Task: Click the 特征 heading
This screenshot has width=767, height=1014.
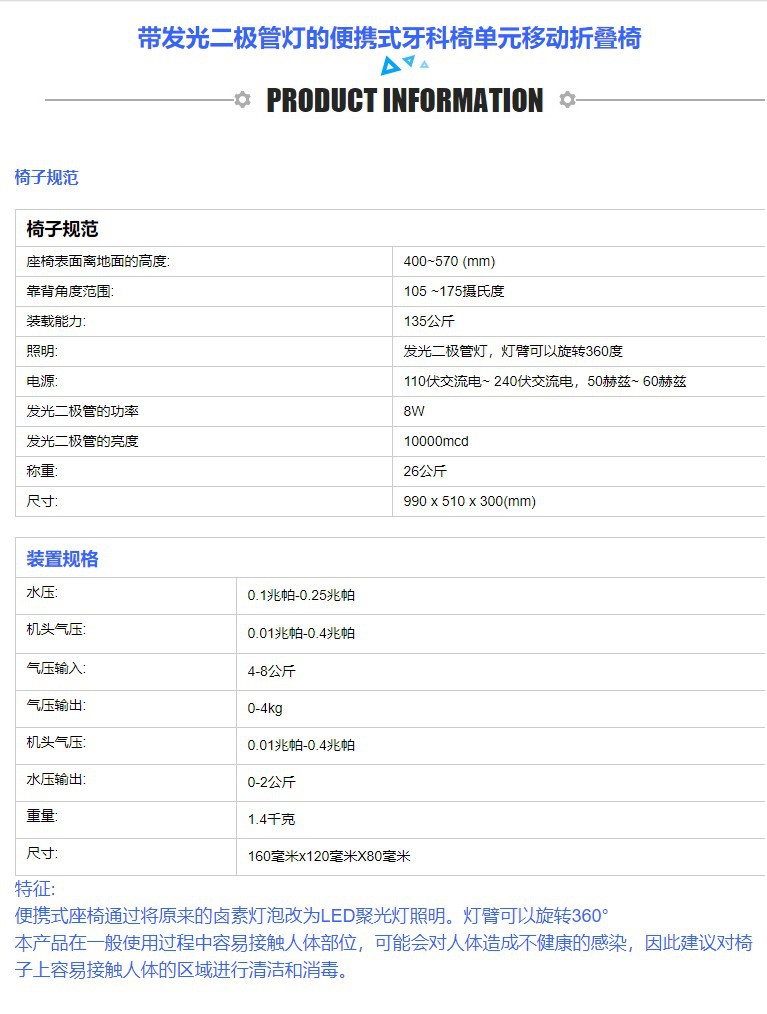Action: click(35, 889)
